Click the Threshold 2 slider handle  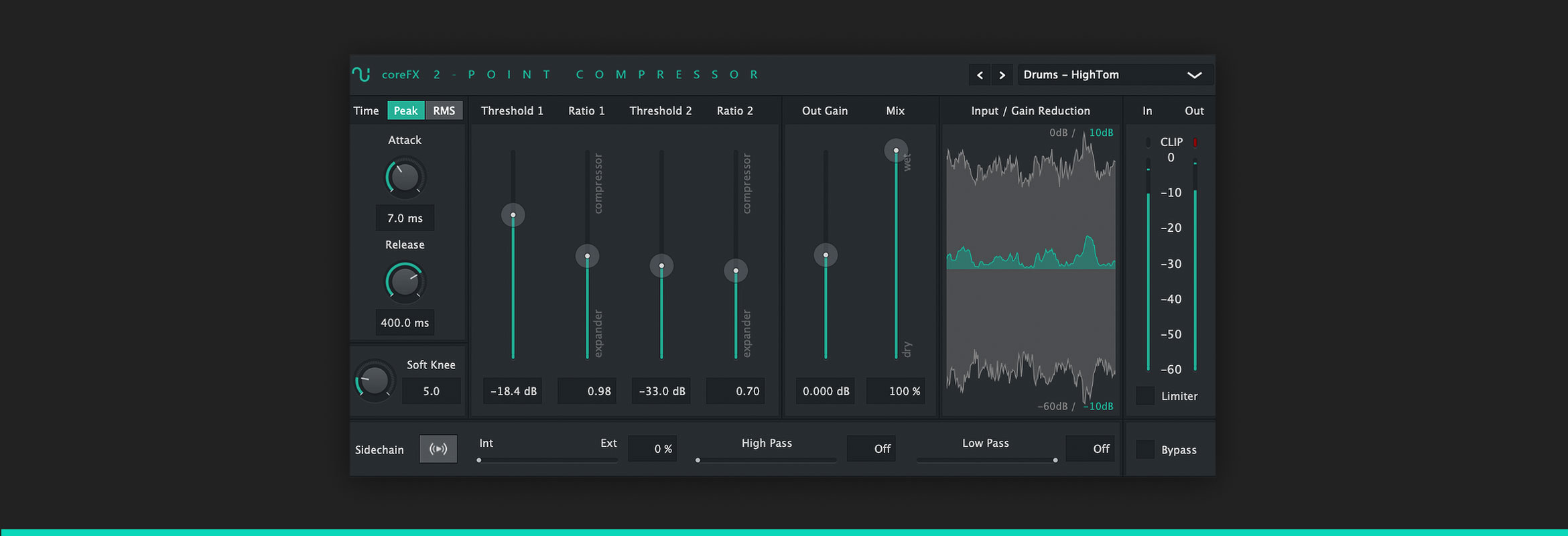[661, 266]
